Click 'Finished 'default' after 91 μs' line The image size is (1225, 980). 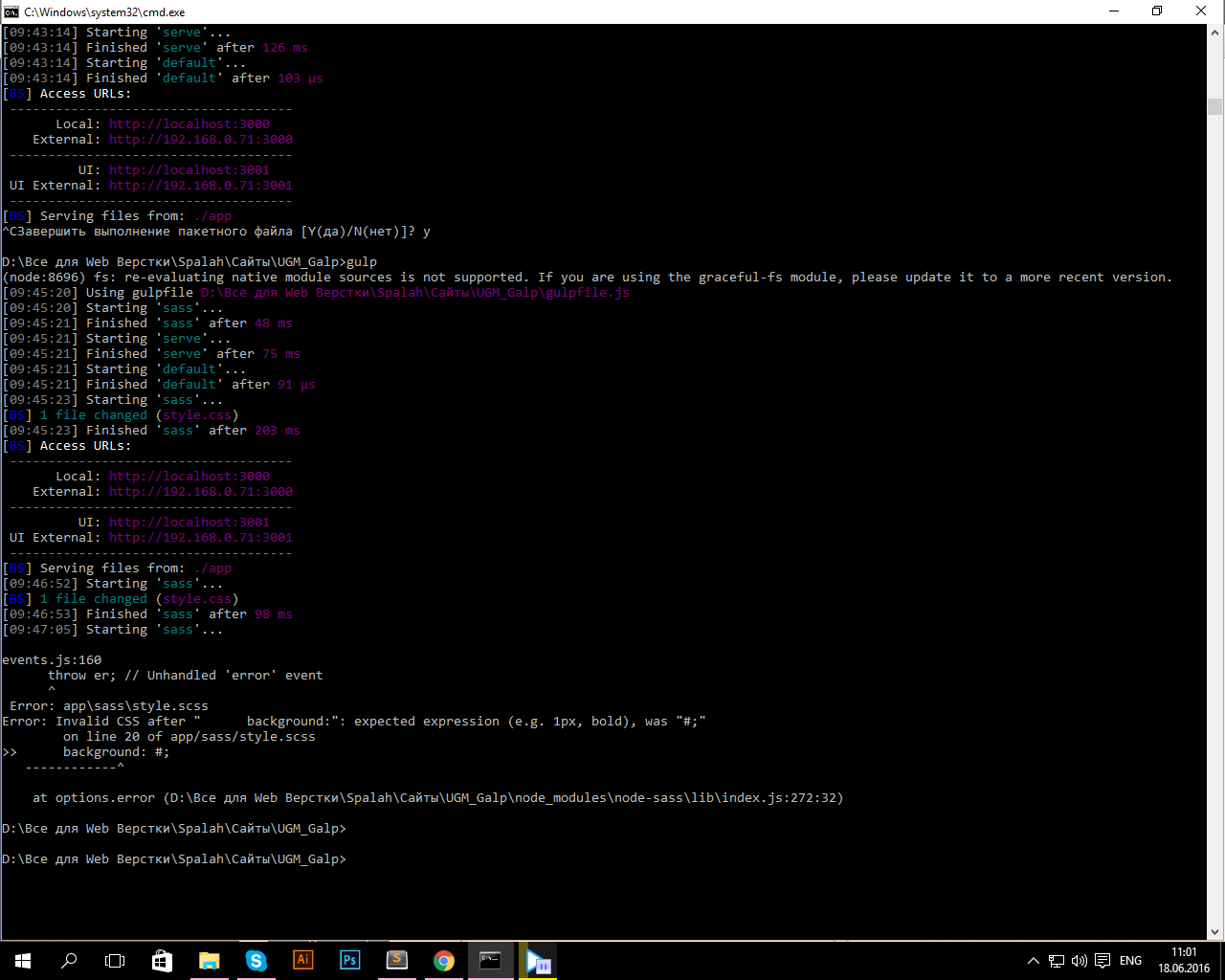tap(159, 385)
